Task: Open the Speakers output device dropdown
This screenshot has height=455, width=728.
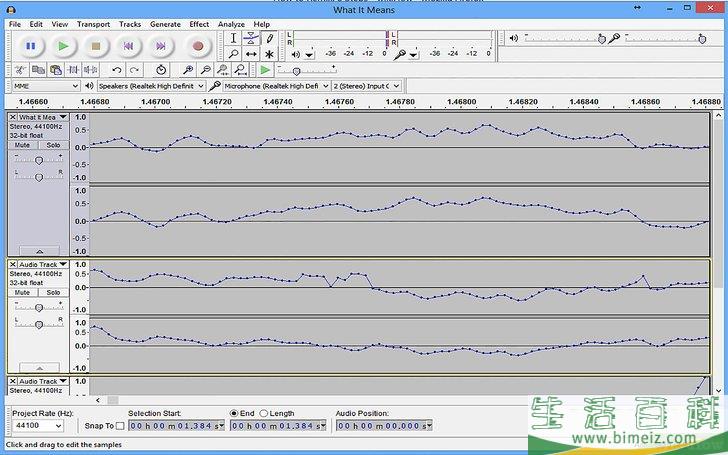Action: click(151, 86)
